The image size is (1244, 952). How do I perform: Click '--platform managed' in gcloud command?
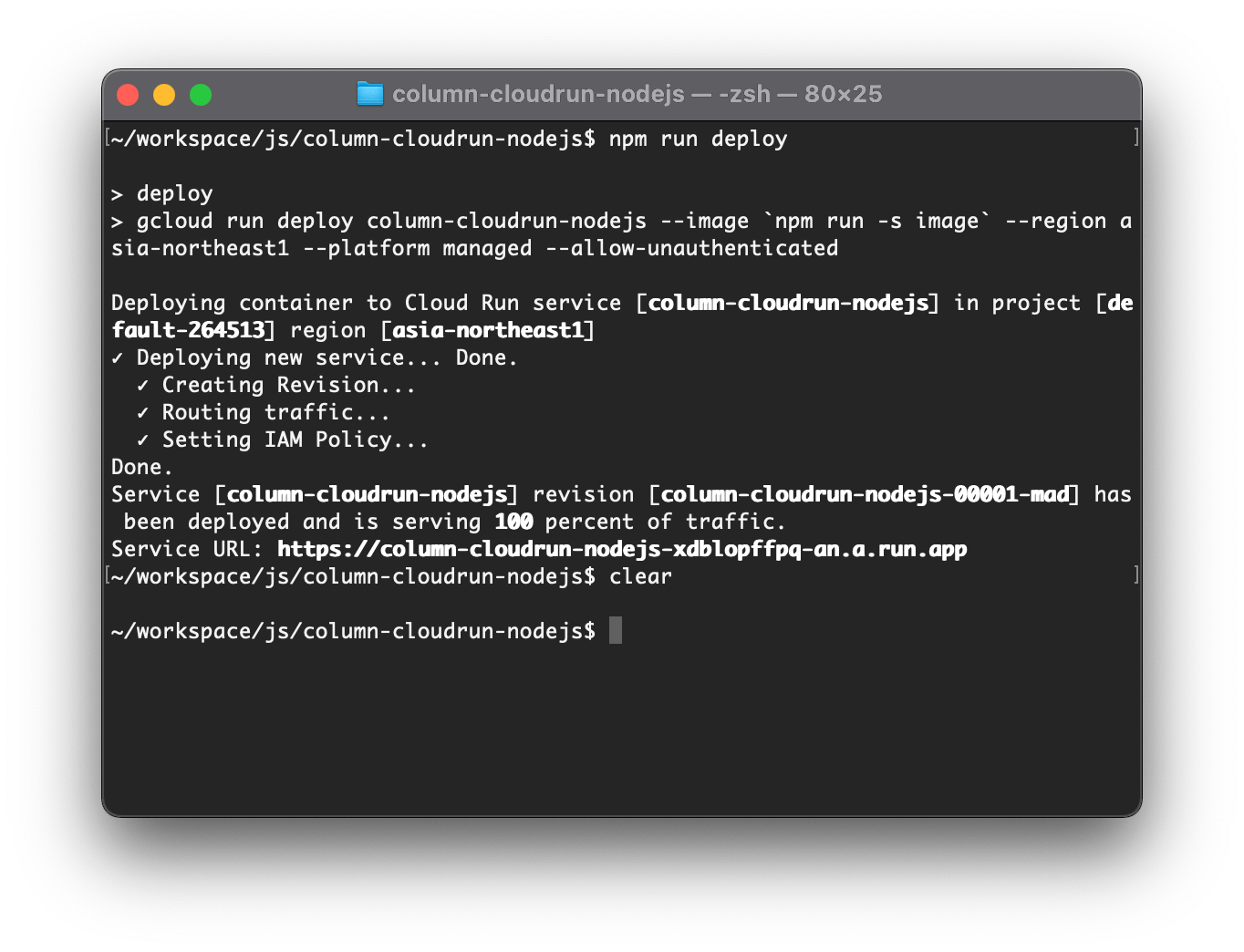[x=418, y=248]
